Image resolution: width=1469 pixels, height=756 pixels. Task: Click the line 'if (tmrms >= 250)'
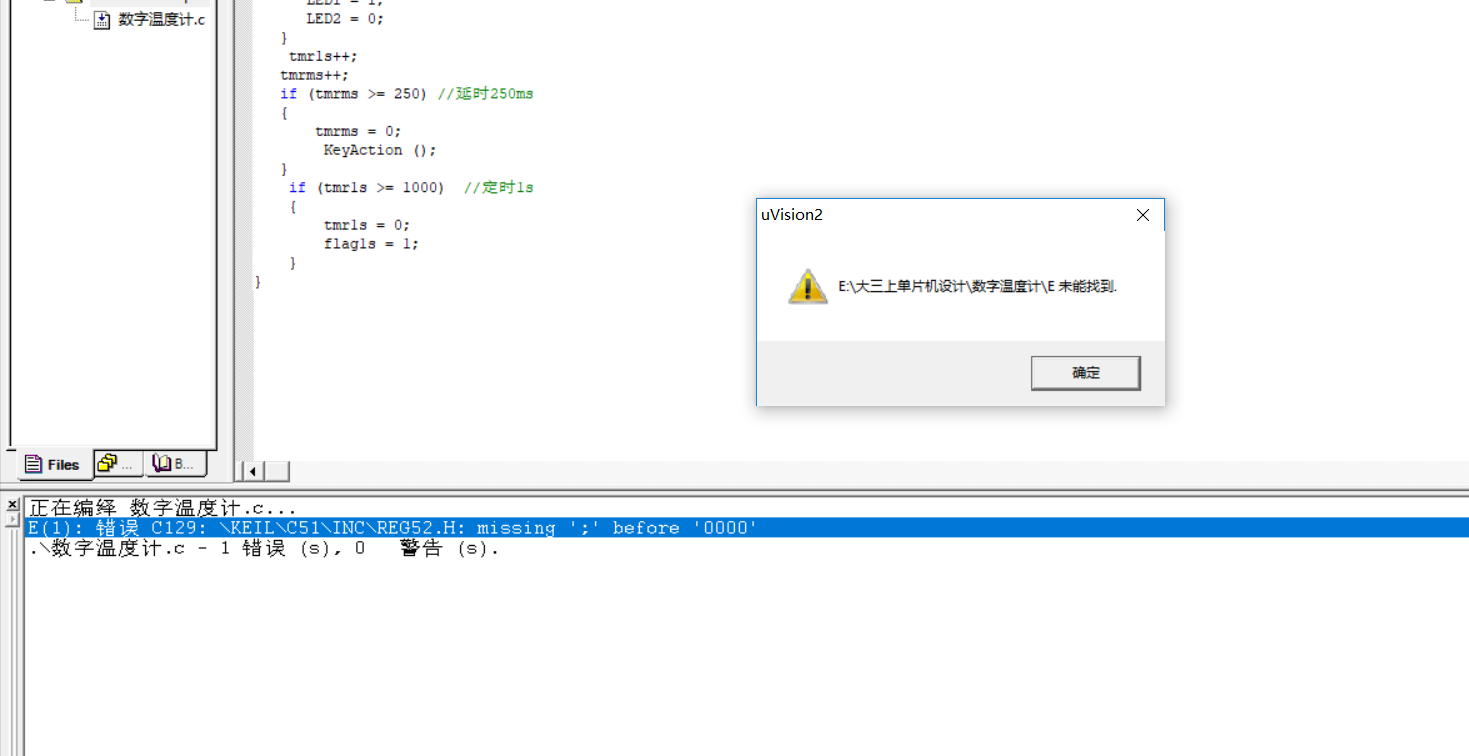tap(354, 94)
